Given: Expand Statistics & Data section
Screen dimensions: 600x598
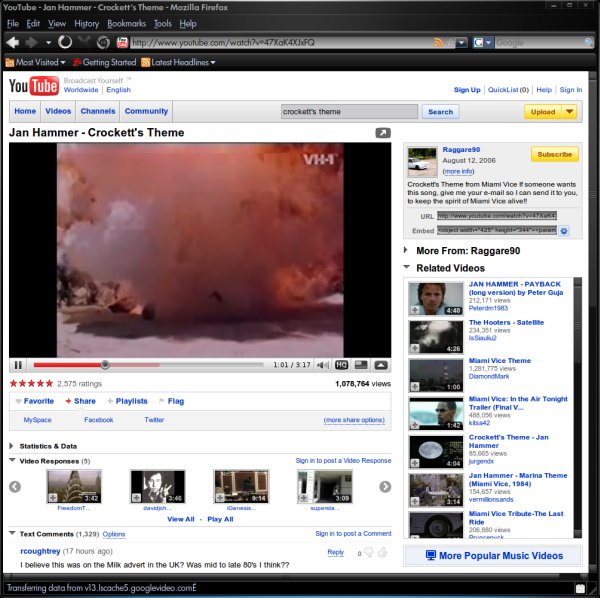Looking at the screenshot, I should pos(11,446).
